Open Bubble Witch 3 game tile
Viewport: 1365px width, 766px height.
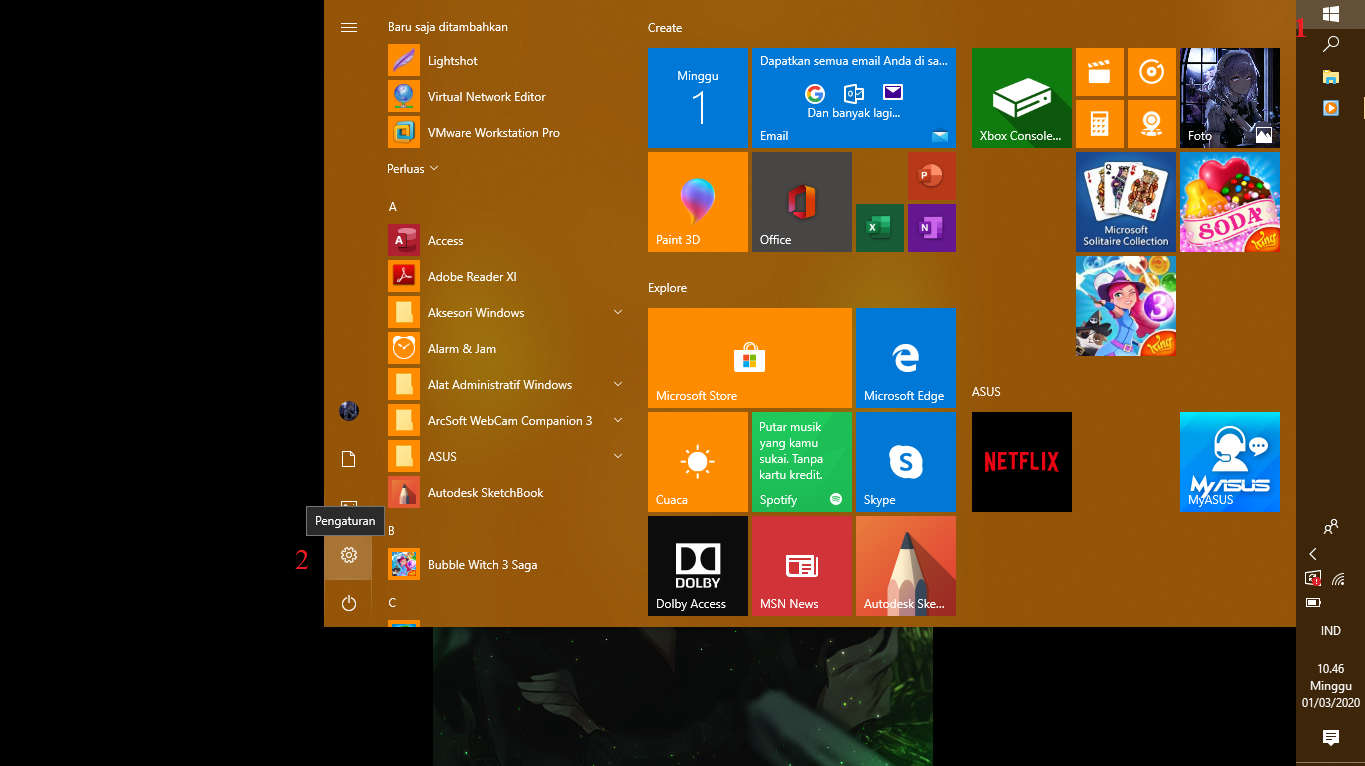click(1126, 306)
